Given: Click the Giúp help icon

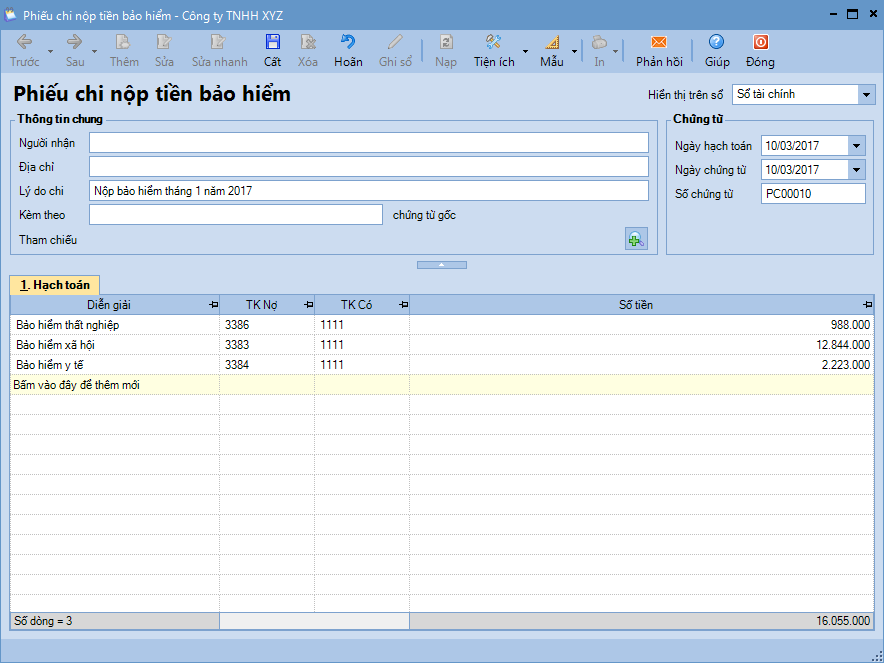Looking at the screenshot, I should pyautogui.click(x=716, y=42).
